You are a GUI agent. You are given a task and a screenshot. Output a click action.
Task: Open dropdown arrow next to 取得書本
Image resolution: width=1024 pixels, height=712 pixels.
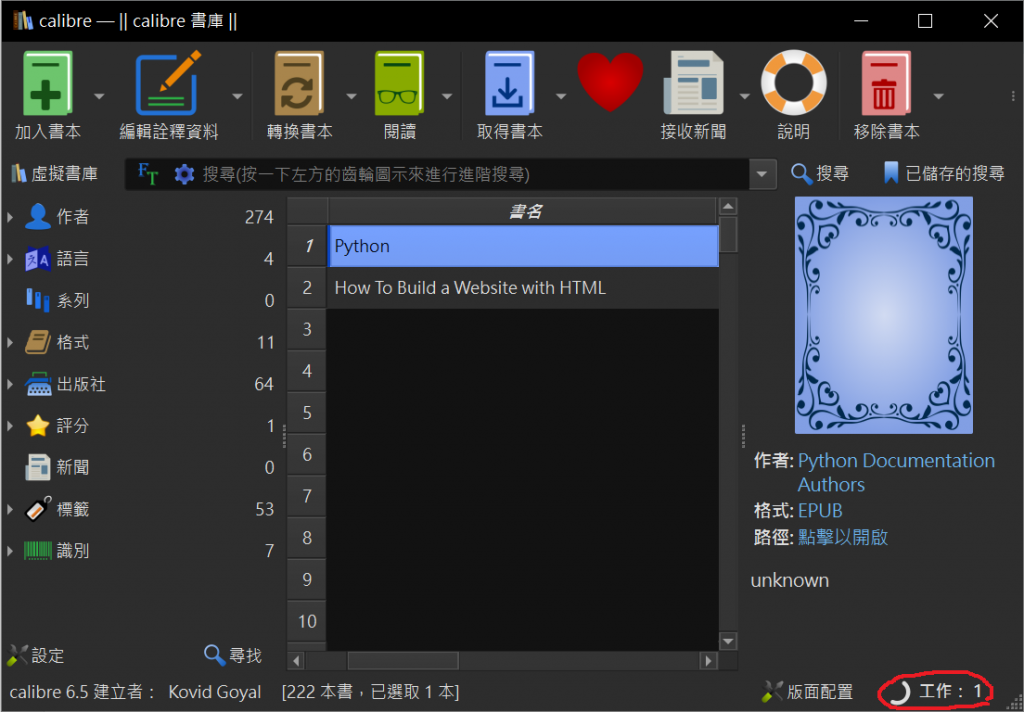click(561, 97)
